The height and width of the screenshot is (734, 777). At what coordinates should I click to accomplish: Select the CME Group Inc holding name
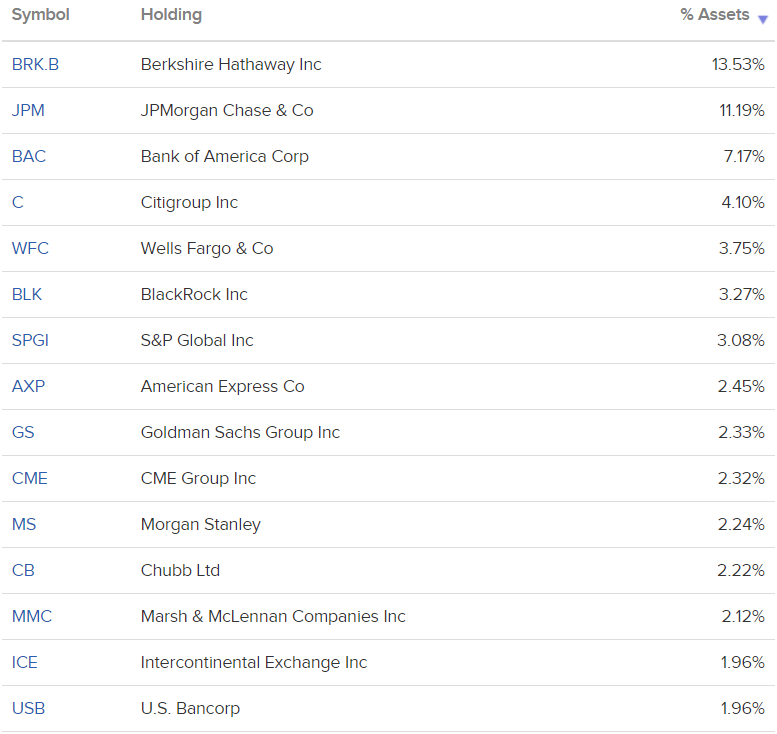tap(198, 479)
